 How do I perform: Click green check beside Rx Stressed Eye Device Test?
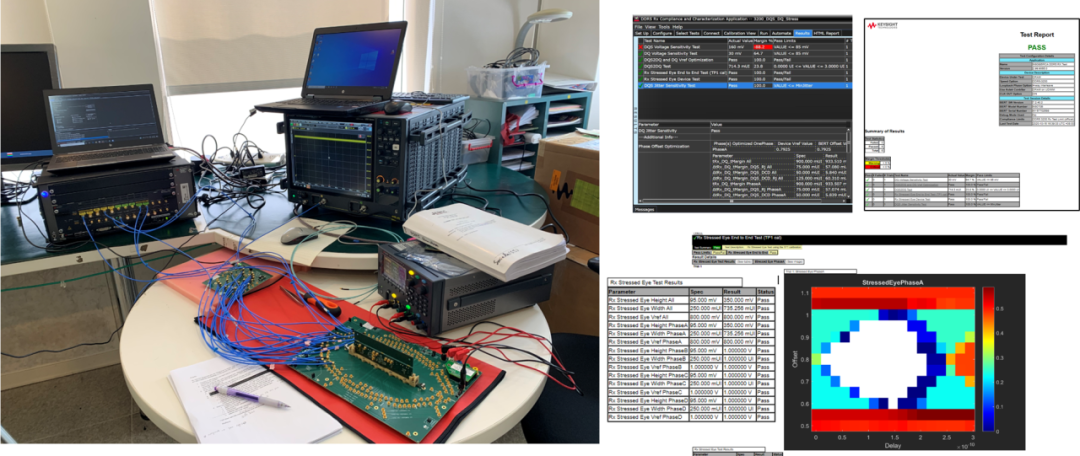coord(641,79)
